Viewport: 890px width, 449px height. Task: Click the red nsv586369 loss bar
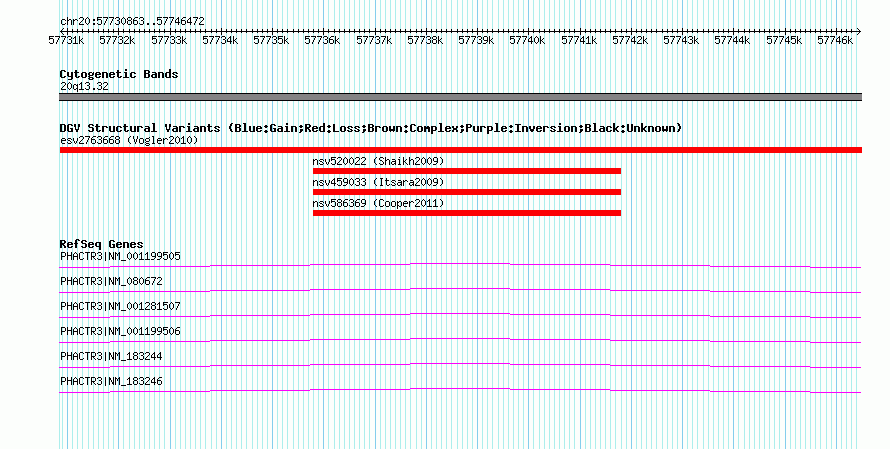pos(467,213)
